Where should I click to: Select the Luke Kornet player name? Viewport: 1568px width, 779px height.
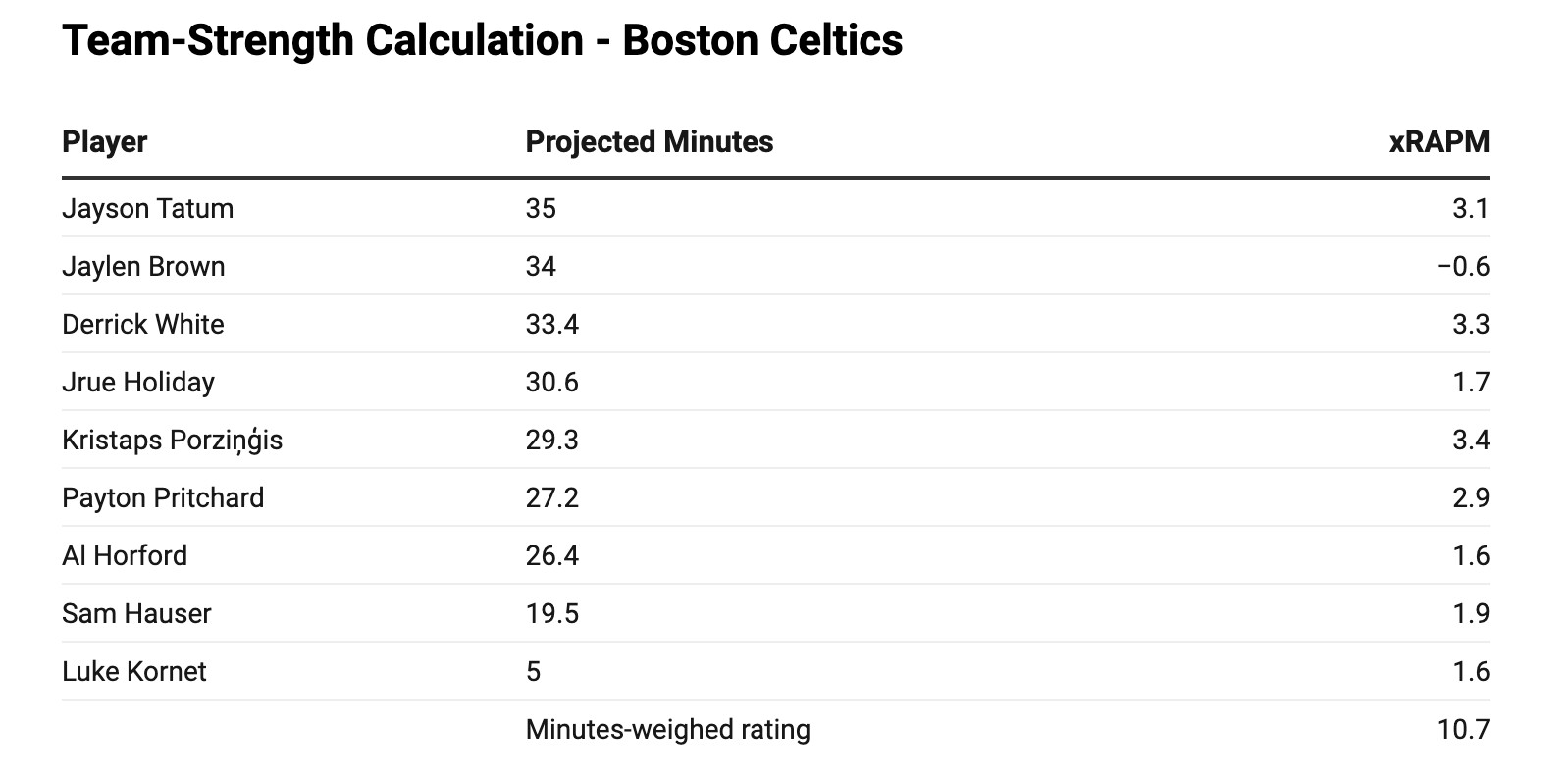133,672
